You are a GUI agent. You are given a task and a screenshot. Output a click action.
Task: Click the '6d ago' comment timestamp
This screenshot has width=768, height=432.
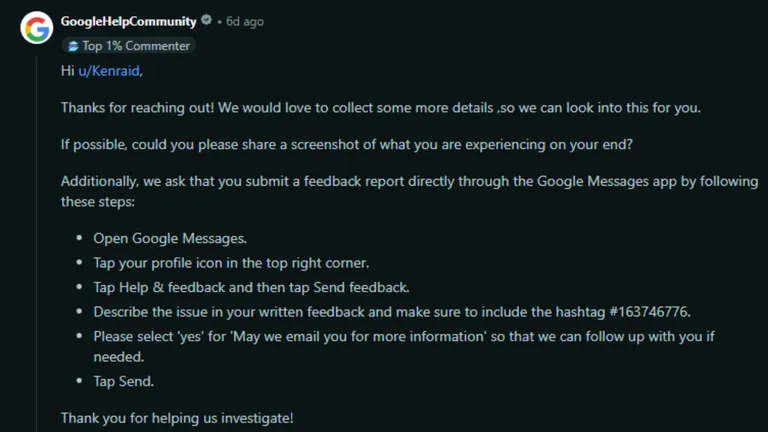pos(245,22)
